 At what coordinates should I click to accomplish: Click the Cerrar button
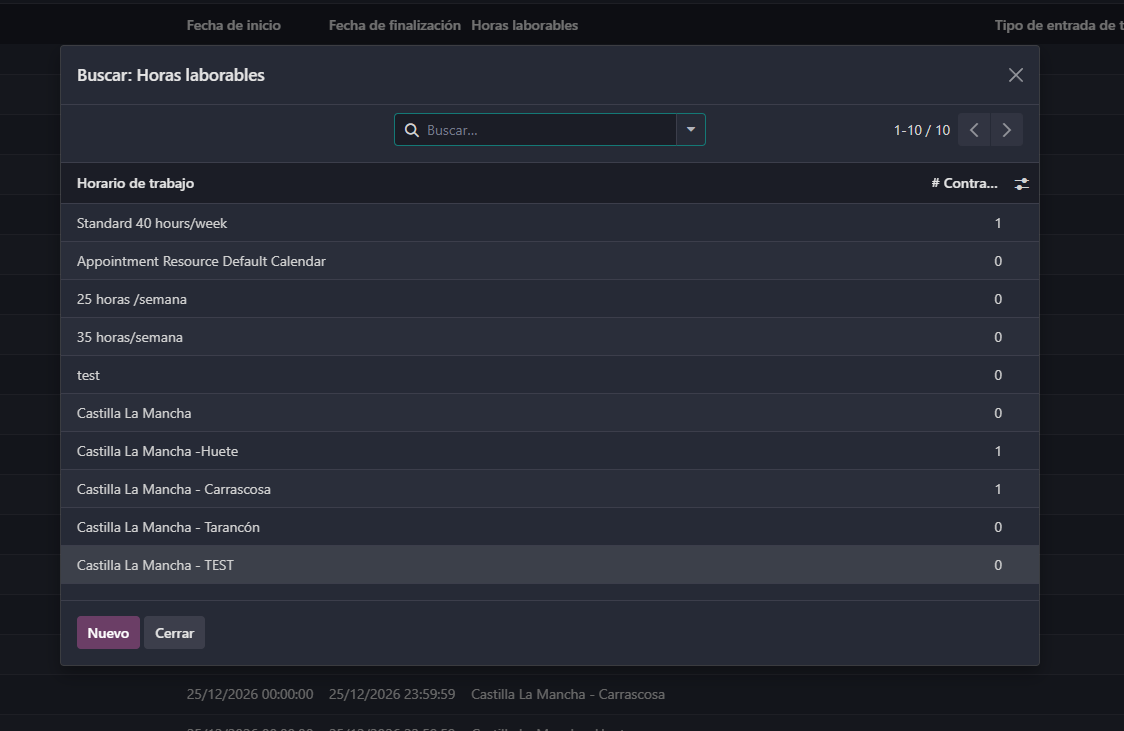(174, 633)
